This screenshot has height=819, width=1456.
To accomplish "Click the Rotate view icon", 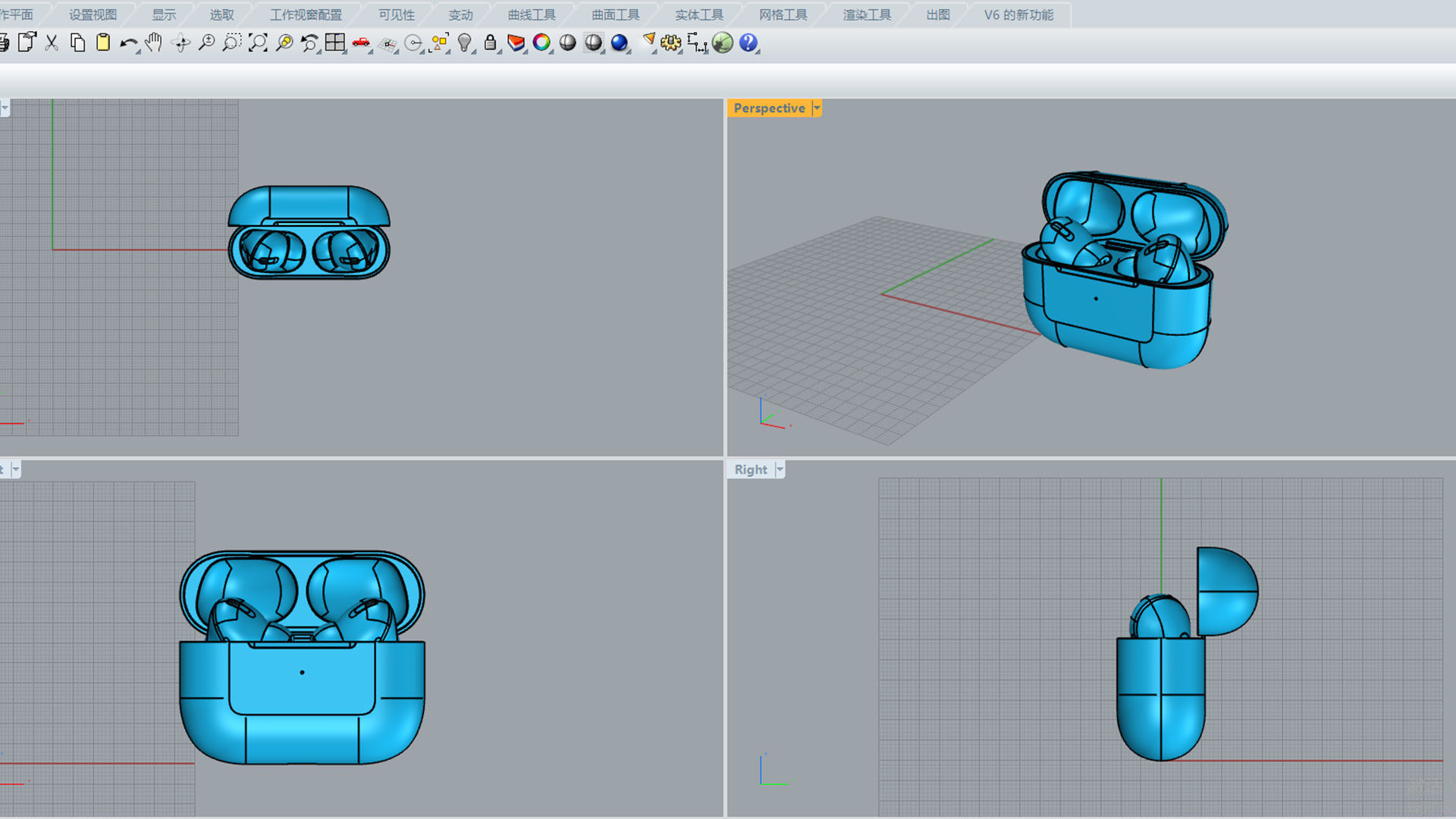I will click(180, 43).
